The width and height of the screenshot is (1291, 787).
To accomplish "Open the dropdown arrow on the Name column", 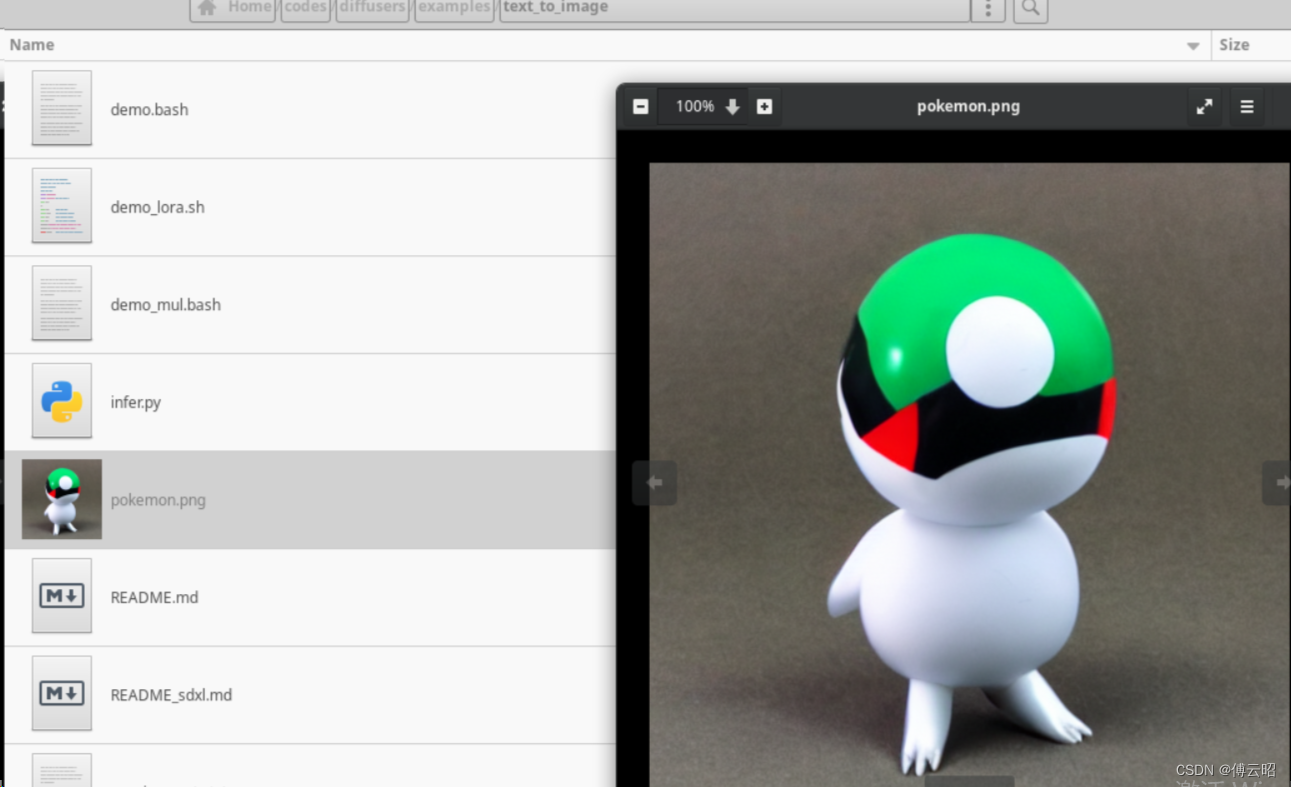I will pyautogui.click(x=1192, y=44).
